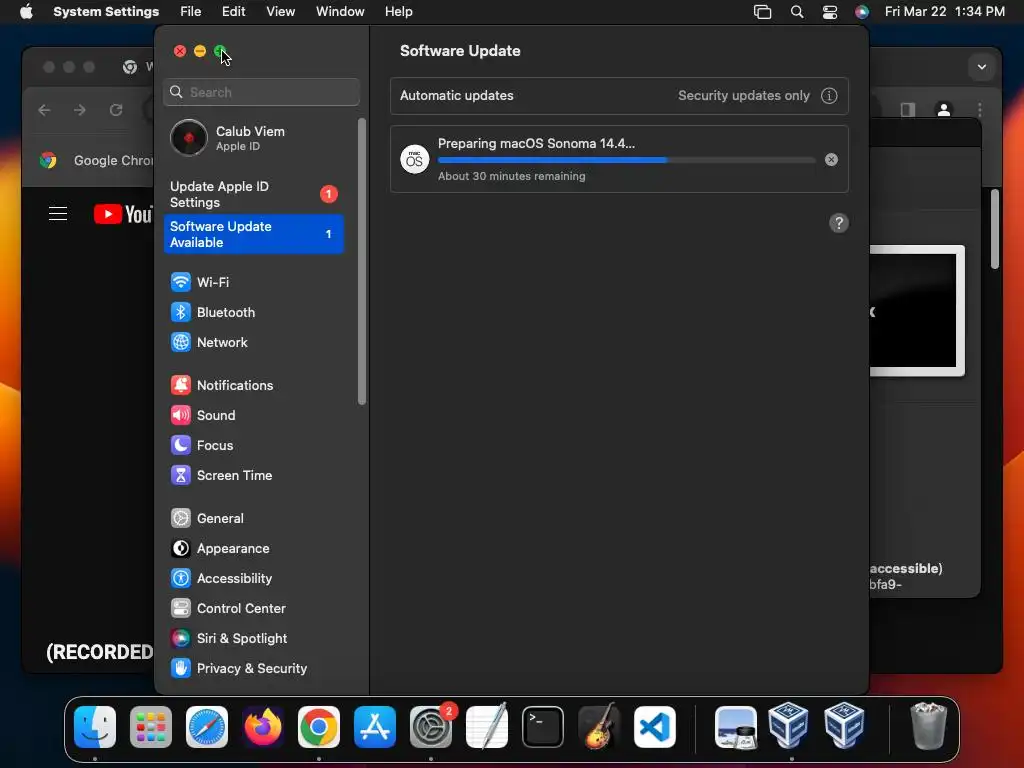The width and height of the screenshot is (1024, 768).
Task: Toggle Chrome side panel icon
Action: click(908, 110)
